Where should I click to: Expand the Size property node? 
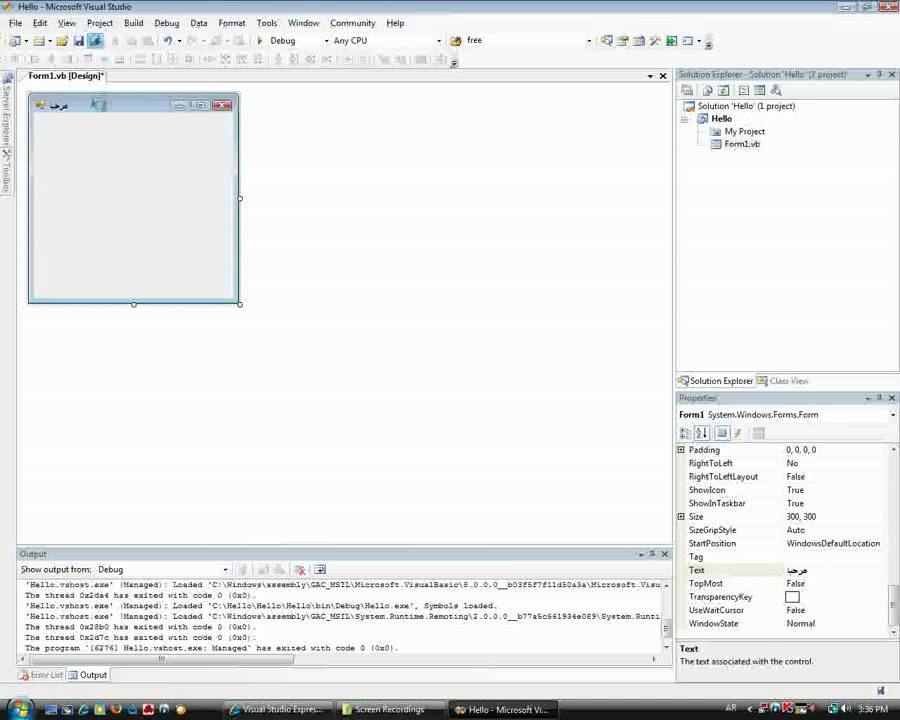[x=681, y=516]
